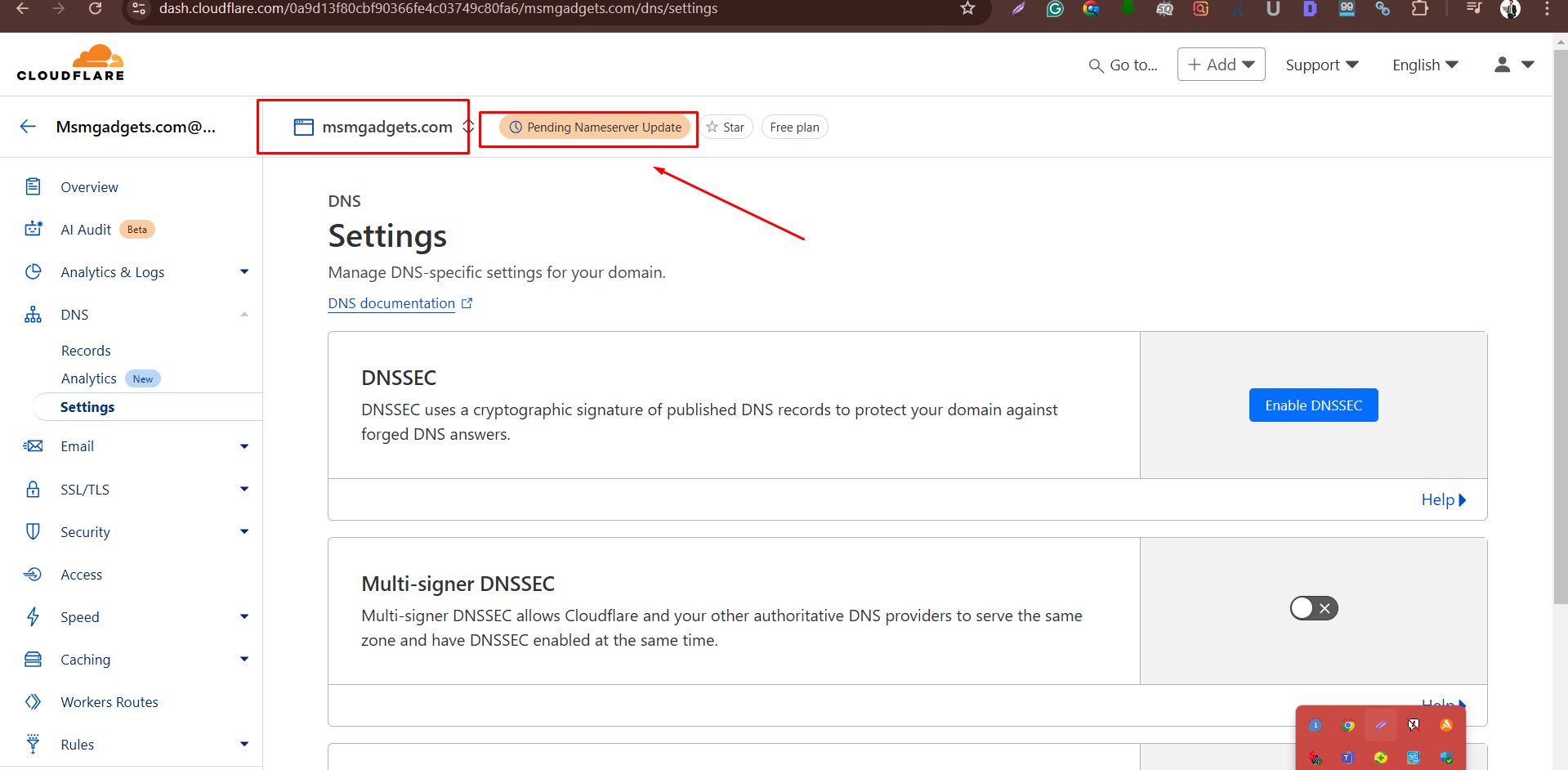
Task: Click the browser address bar URL
Action: (x=438, y=8)
